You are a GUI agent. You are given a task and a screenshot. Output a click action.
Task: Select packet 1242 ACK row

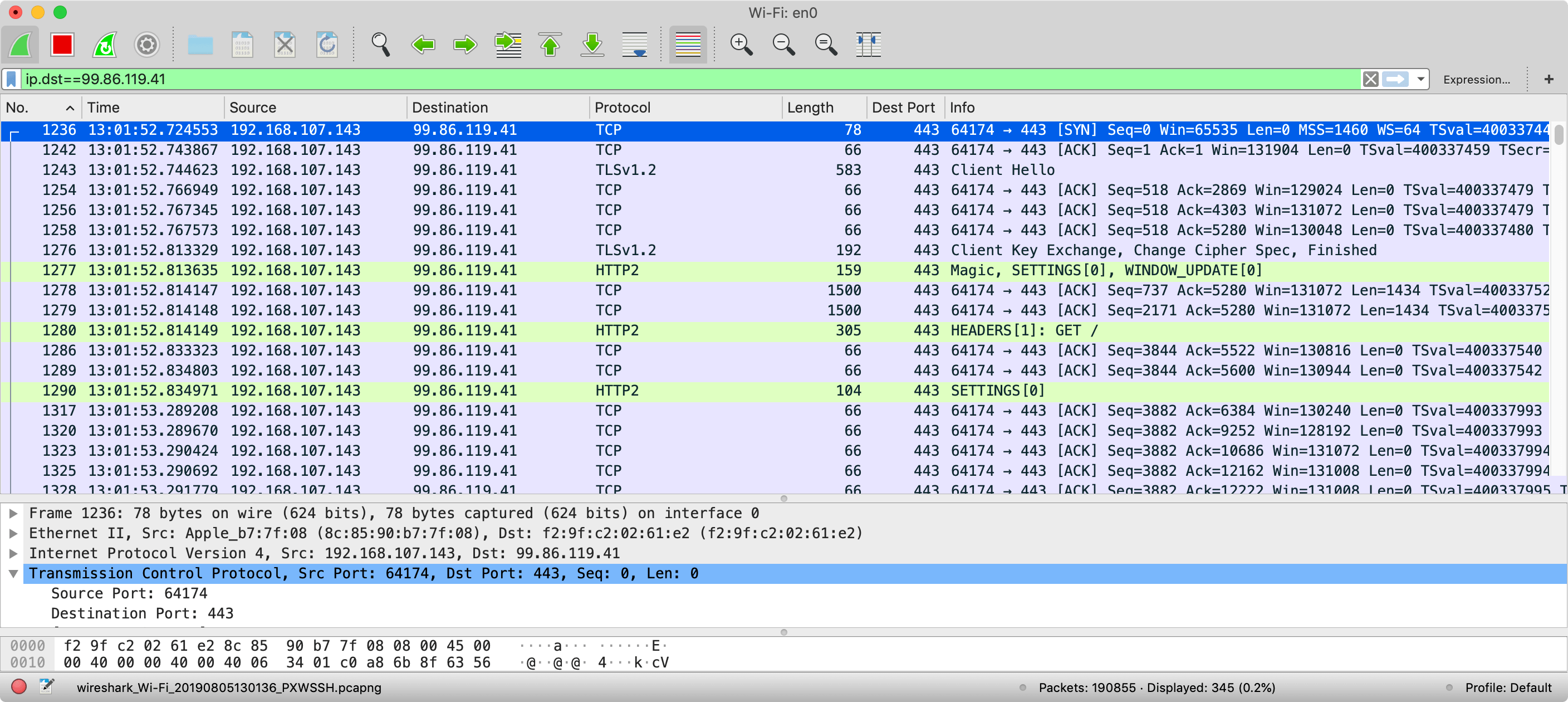click(776, 150)
